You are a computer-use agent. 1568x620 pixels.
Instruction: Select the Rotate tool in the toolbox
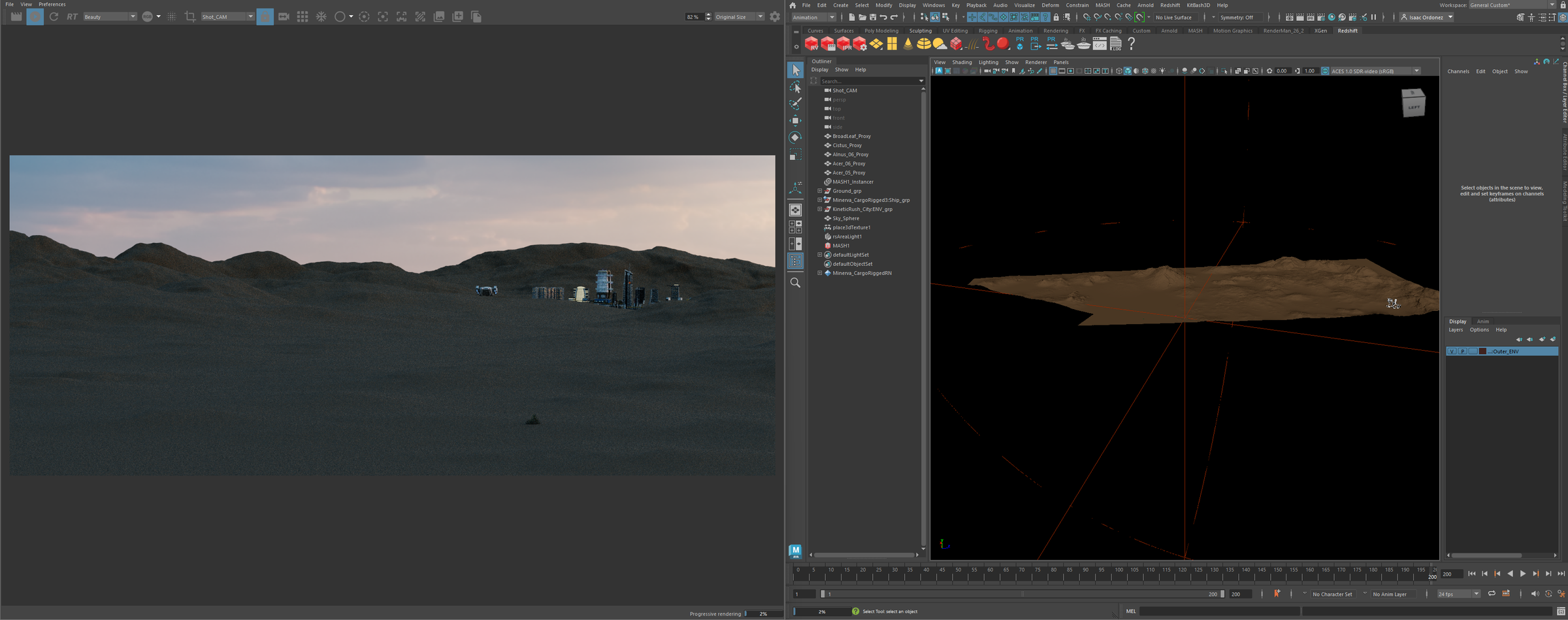pyautogui.click(x=795, y=137)
